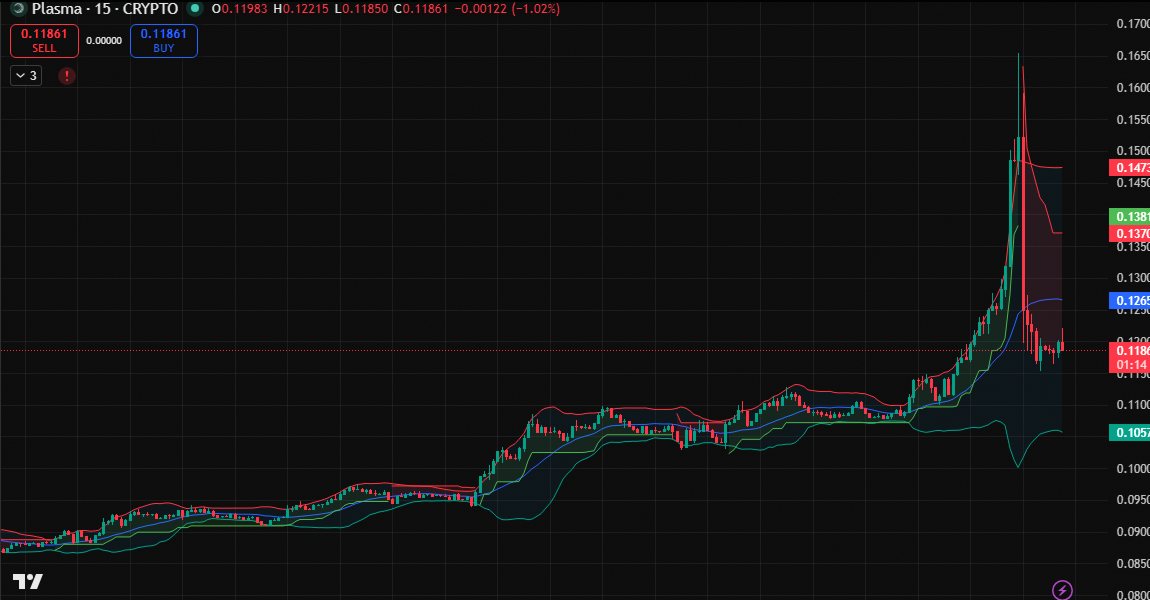Expand the indicators legend showing 3
This screenshot has height=600, width=1150.
pyautogui.click(x=26, y=76)
